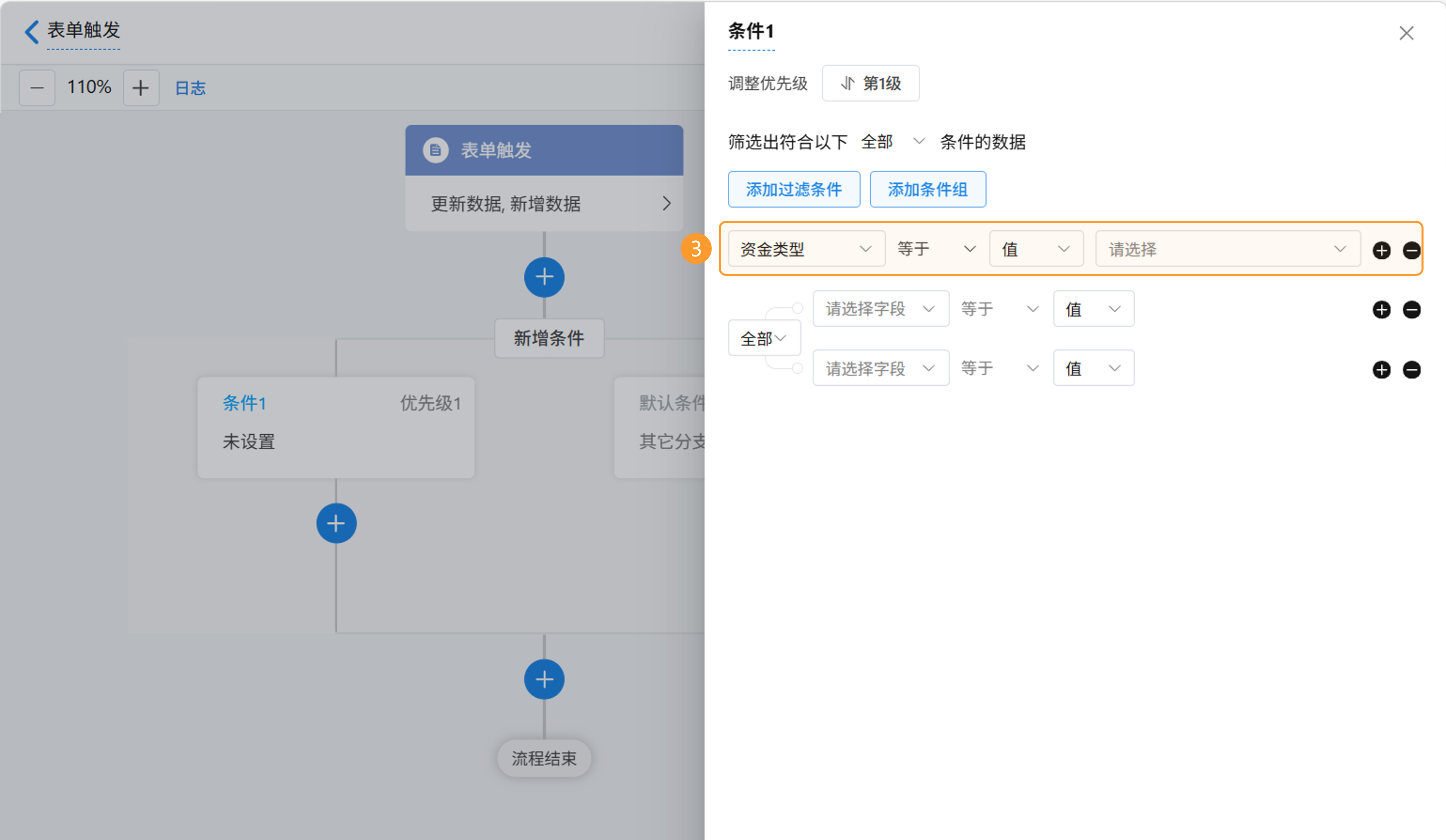Remove the 资金类型 condition row
Screen dimensions: 1446x840
tap(1411, 250)
